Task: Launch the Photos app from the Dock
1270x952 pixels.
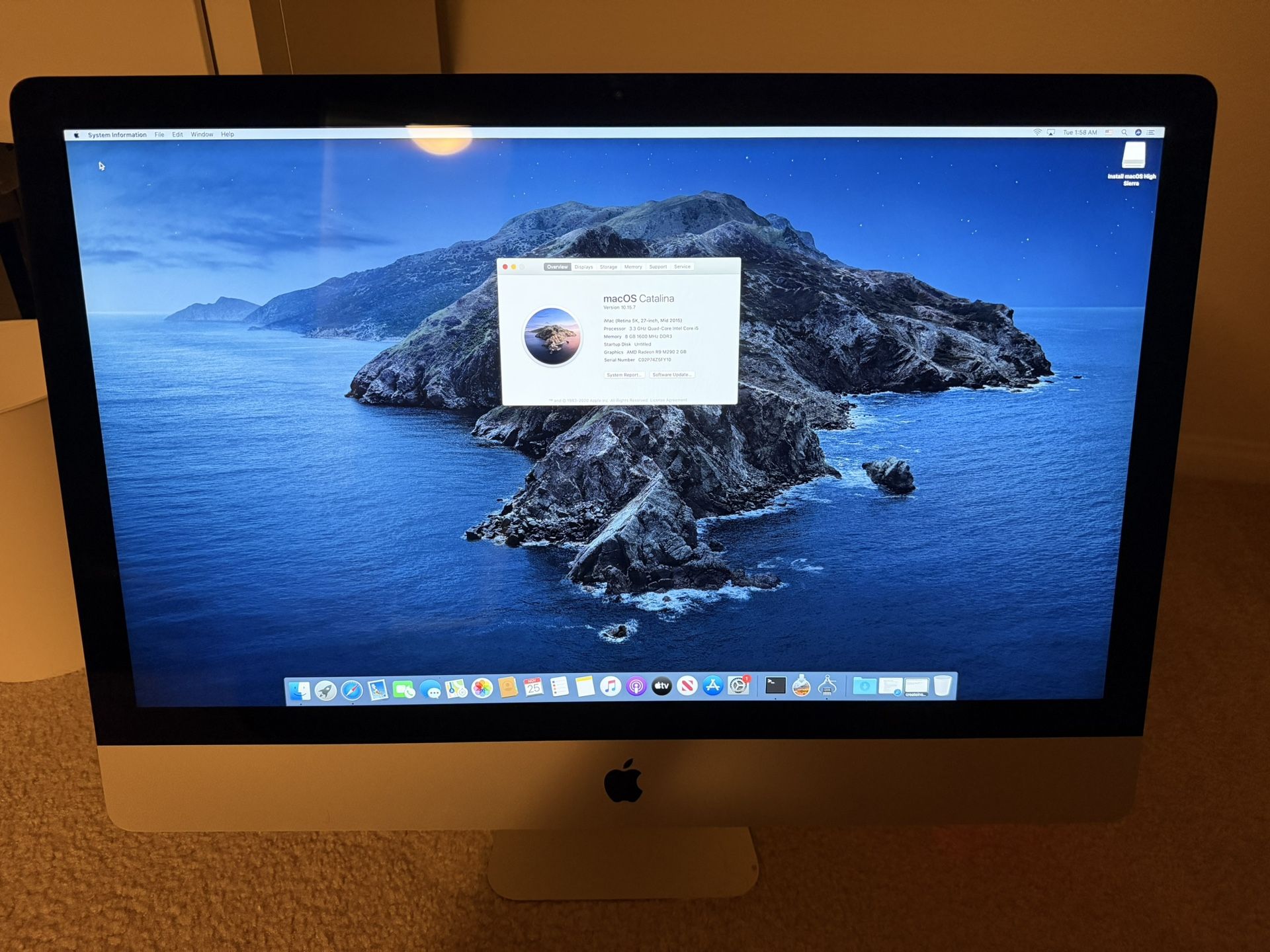Action: coord(482,686)
